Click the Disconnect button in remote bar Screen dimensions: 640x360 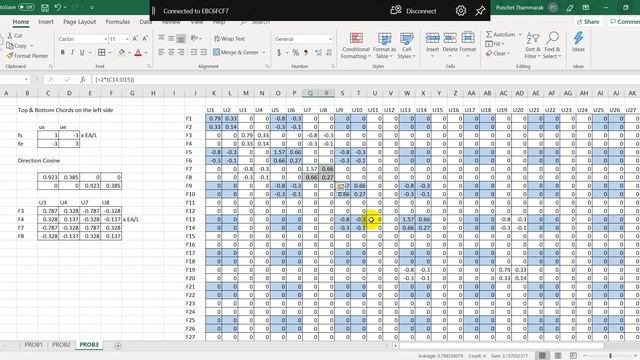tap(413, 11)
